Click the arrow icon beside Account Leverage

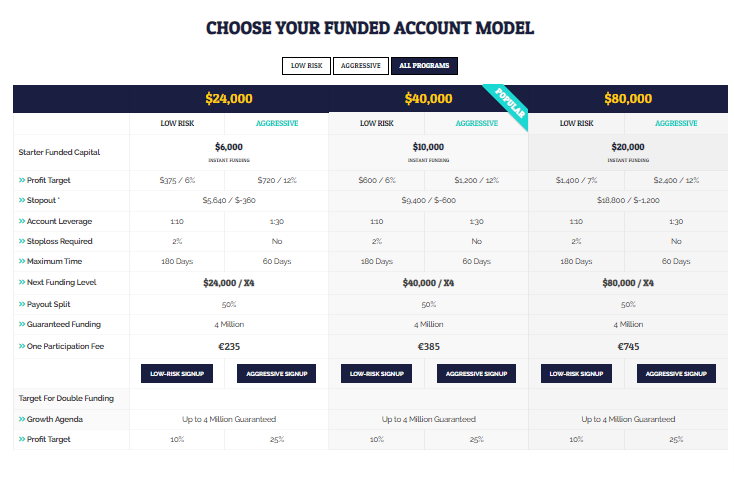(22, 221)
